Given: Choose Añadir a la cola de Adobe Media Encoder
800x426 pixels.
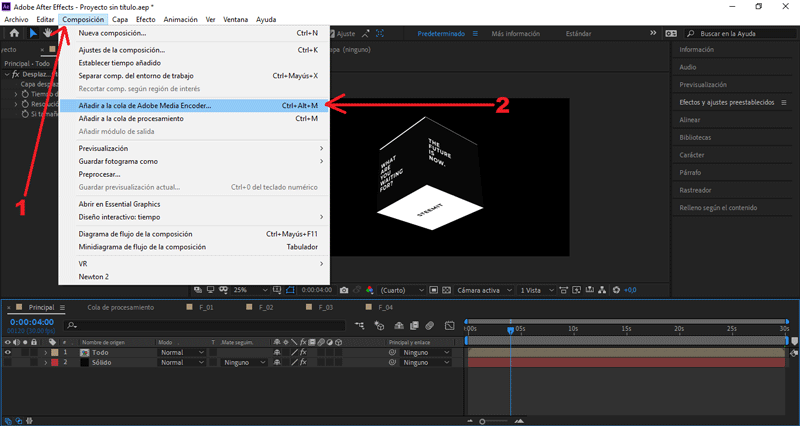Looking at the screenshot, I should pos(145,105).
